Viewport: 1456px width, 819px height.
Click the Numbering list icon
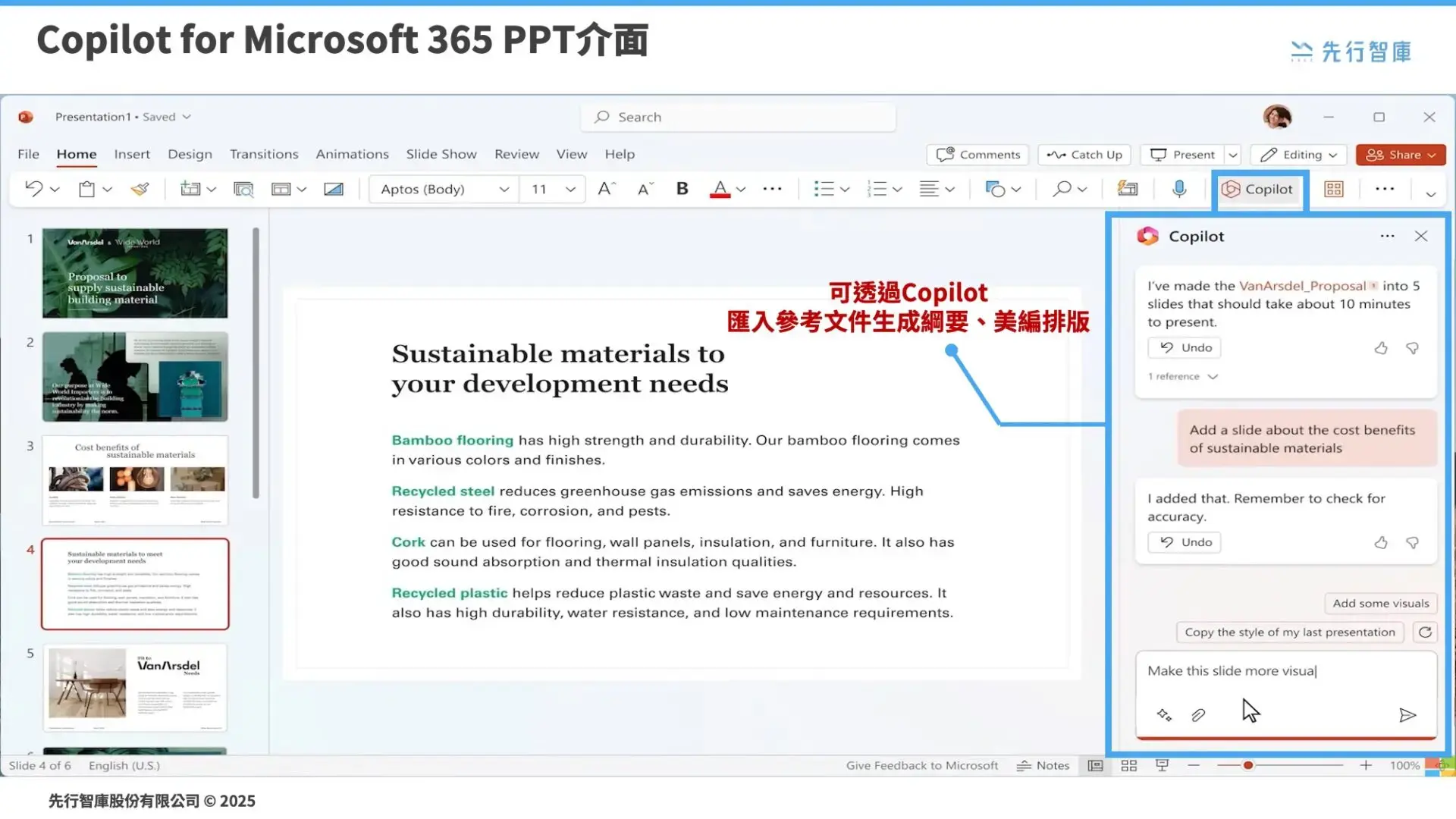coord(877,189)
